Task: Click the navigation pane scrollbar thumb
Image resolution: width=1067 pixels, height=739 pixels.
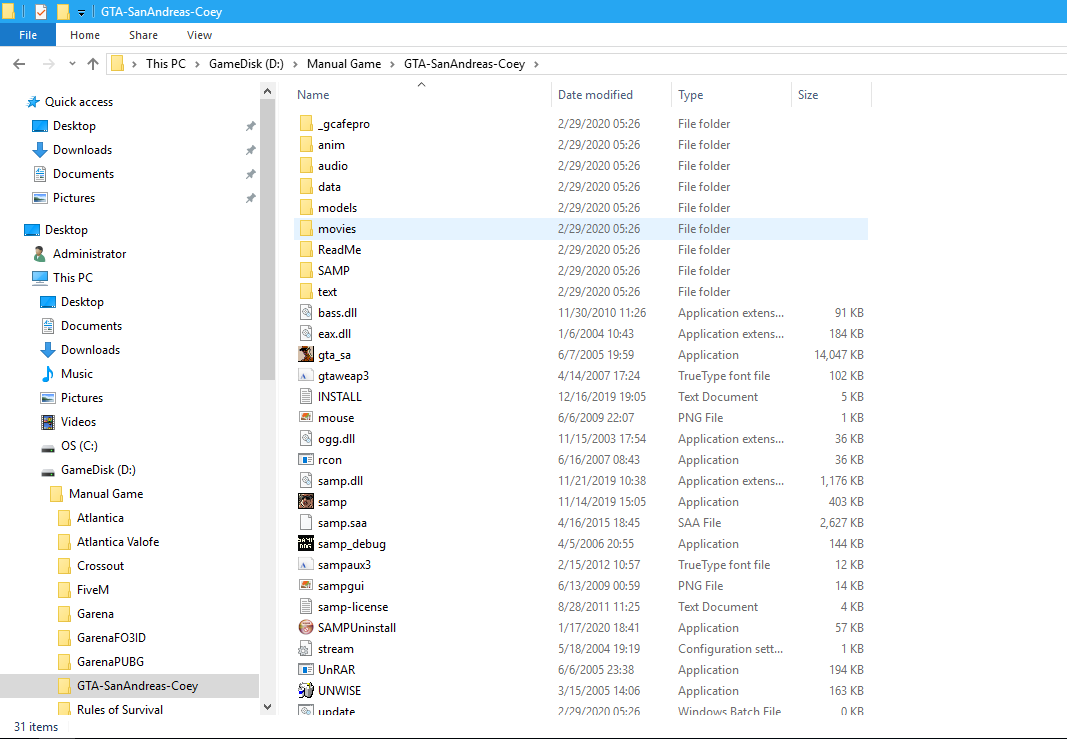Action: click(x=267, y=240)
